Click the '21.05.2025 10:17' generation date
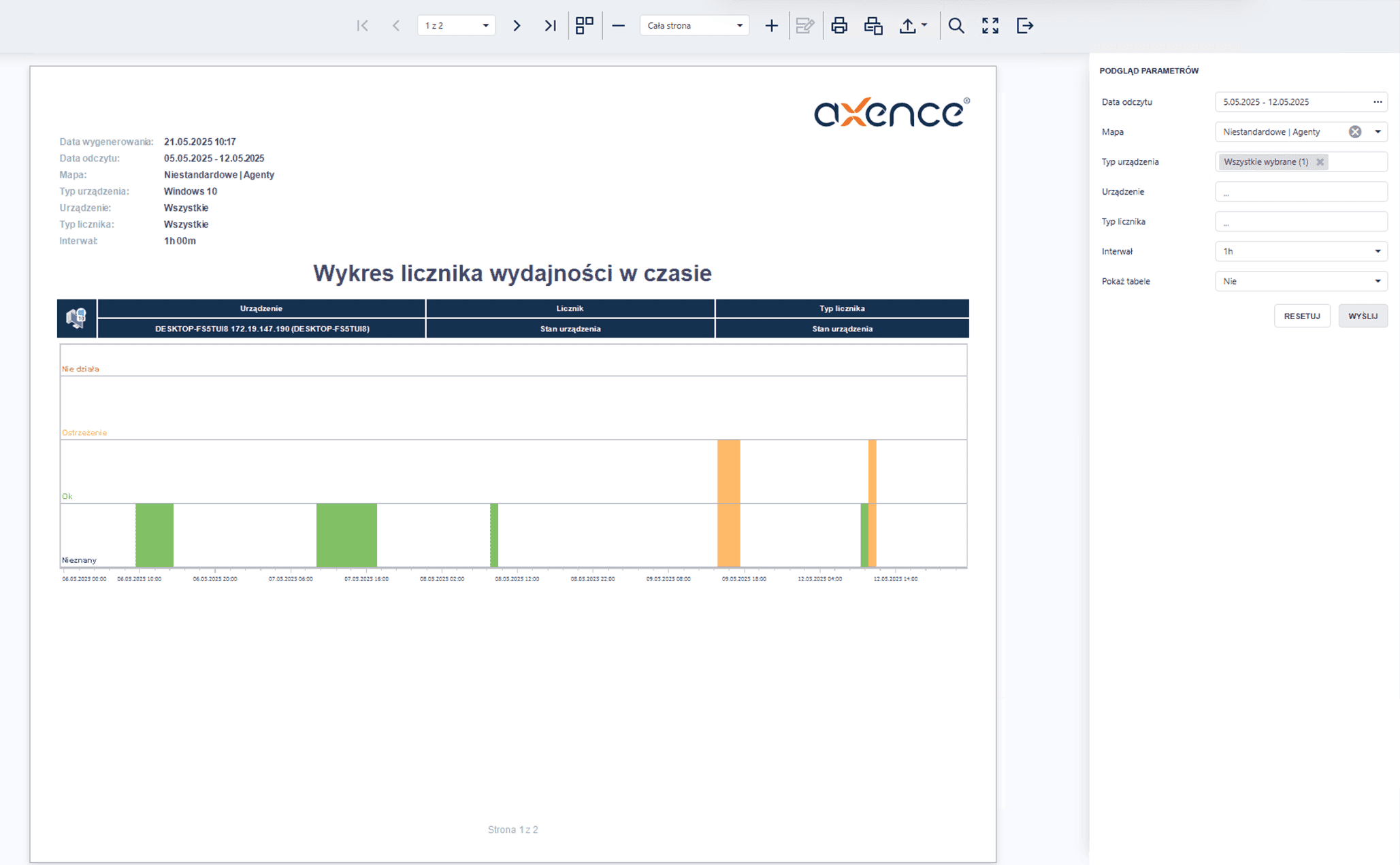 coord(200,142)
